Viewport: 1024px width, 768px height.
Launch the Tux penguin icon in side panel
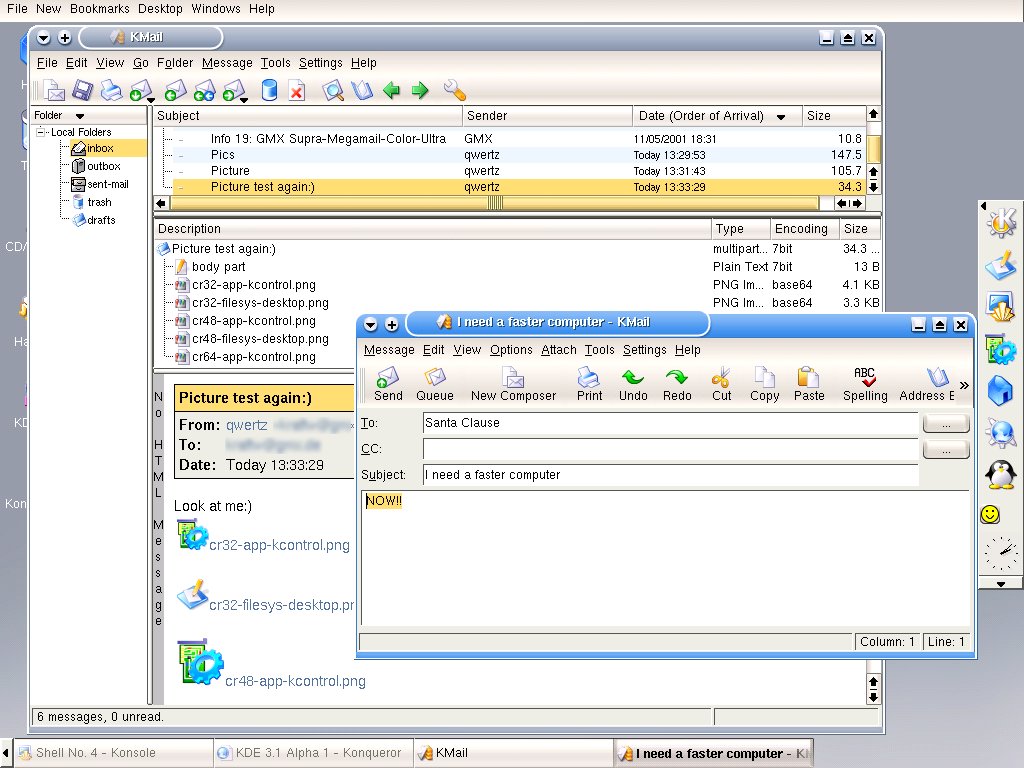(1000, 475)
